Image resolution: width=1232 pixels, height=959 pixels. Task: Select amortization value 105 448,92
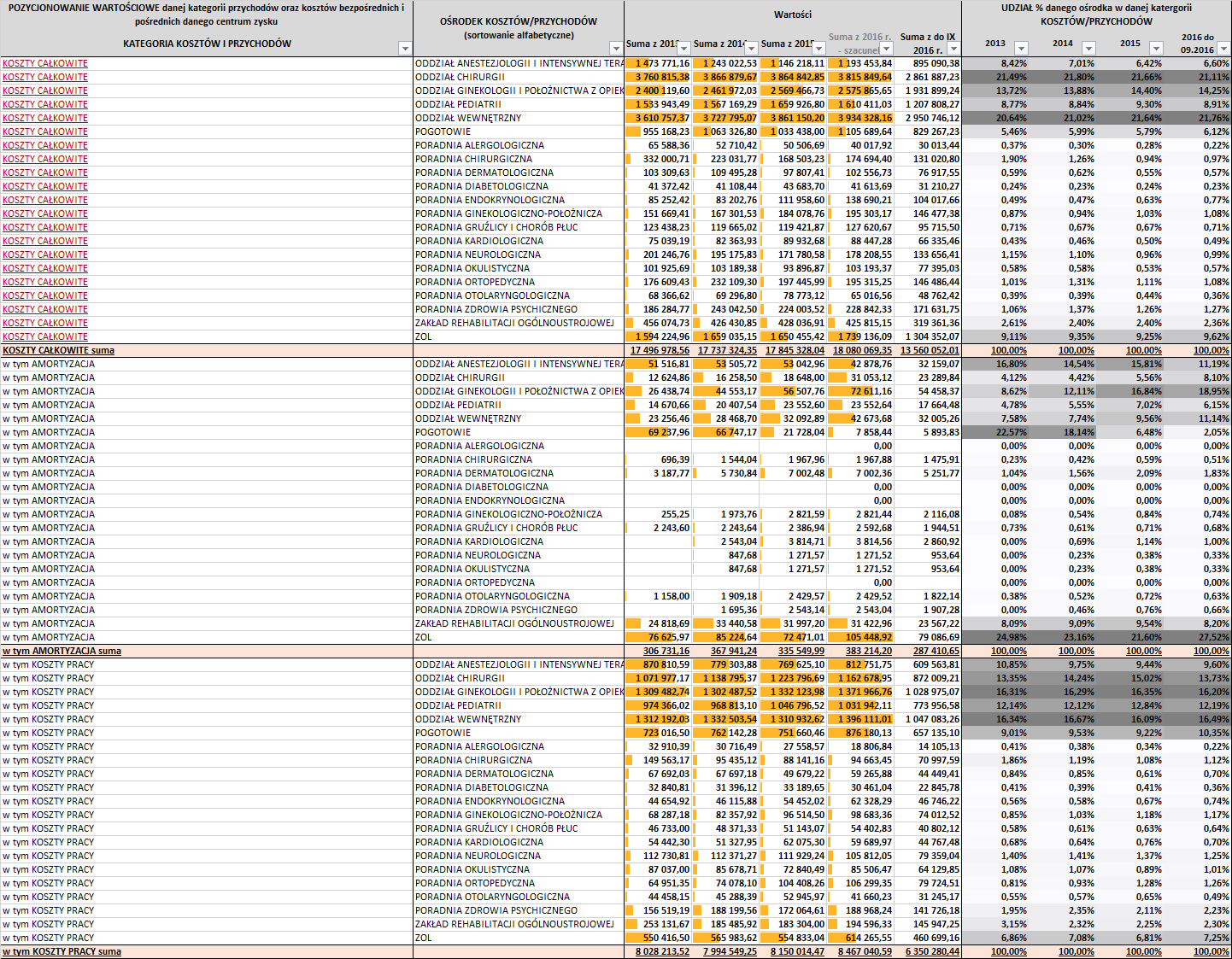(x=860, y=637)
